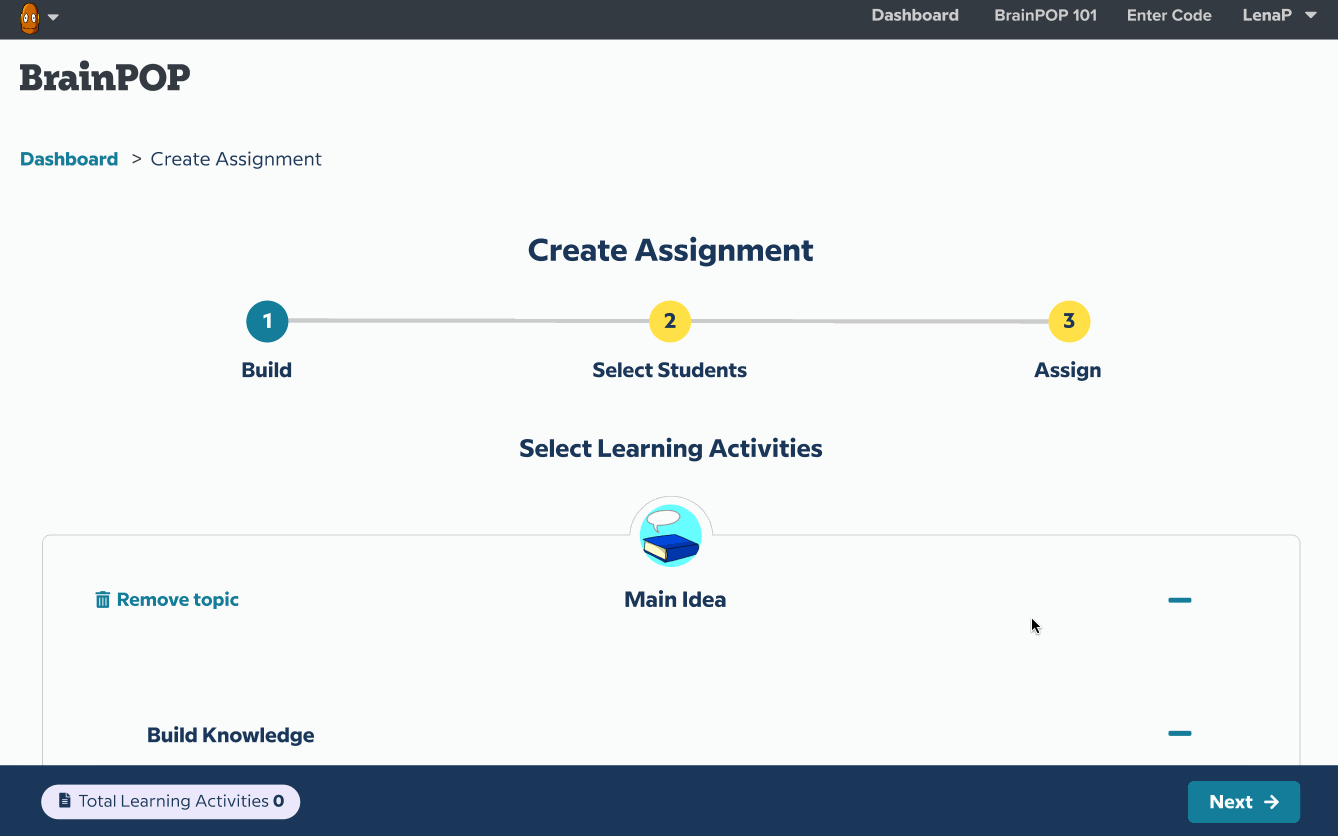Click the BrainPOP logo
Screen dimensions: 1338x836
(104, 77)
